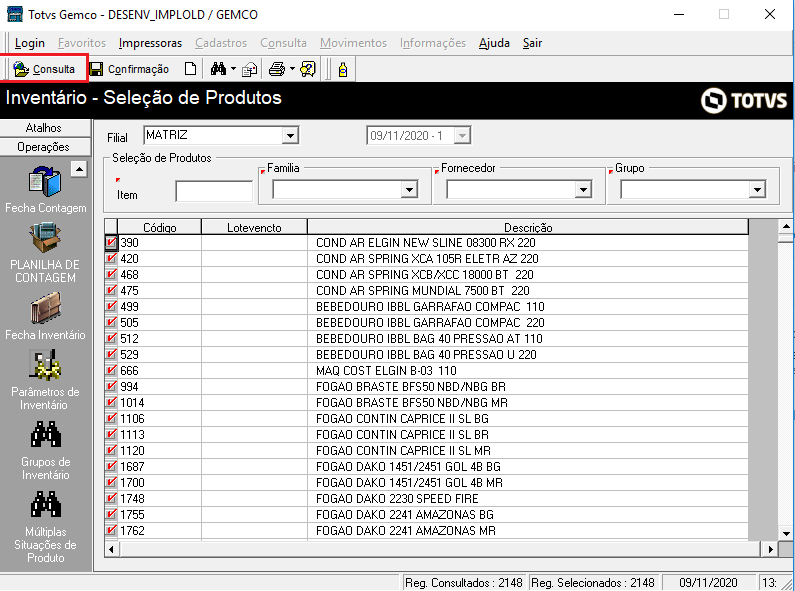The height and width of the screenshot is (591, 795).
Task: Open PLANILHA DE CONTAGEM icon
Action: 45,238
